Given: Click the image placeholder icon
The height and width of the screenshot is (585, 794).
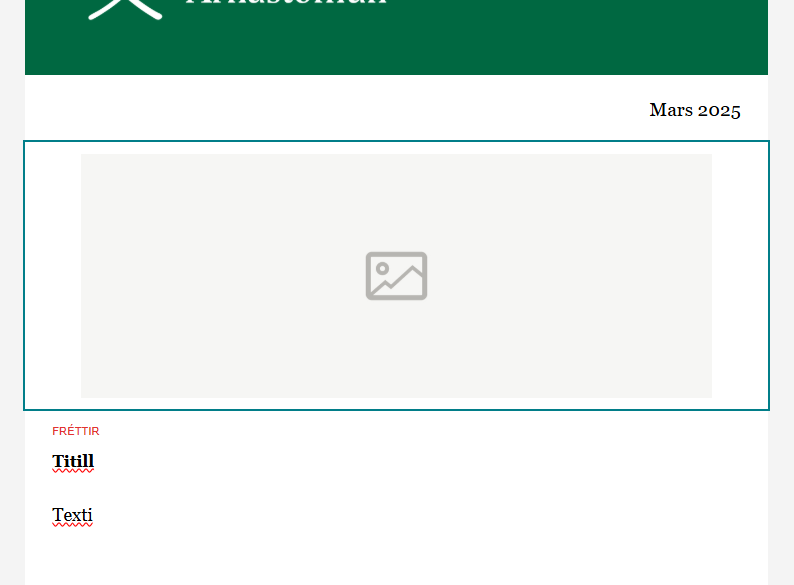Looking at the screenshot, I should [x=396, y=276].
